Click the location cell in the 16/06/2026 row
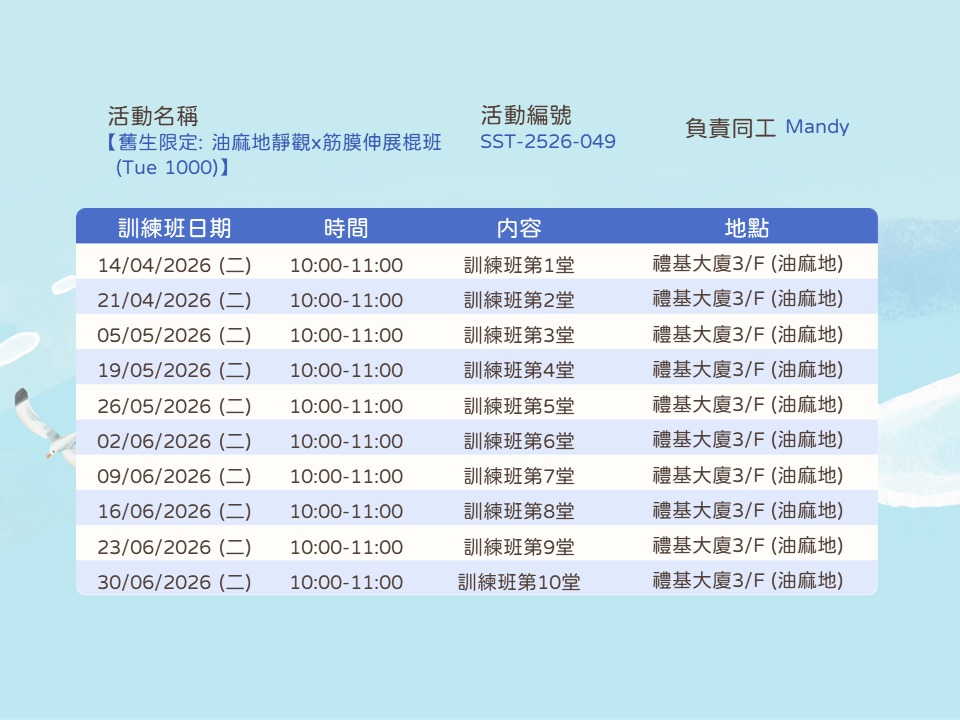 pyautogui.click(x=747, y=511)
